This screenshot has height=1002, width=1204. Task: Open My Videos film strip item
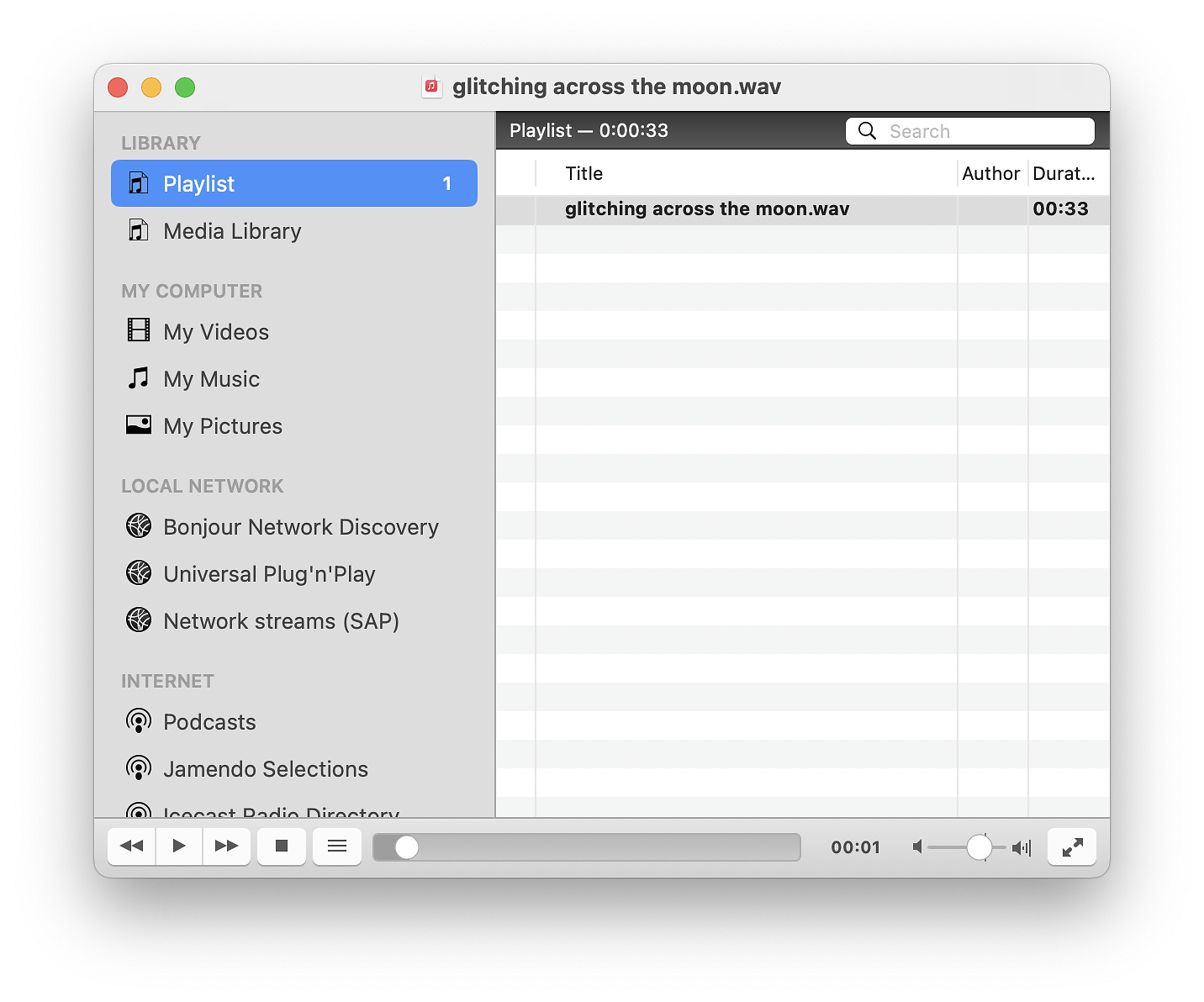pos(216,332)
